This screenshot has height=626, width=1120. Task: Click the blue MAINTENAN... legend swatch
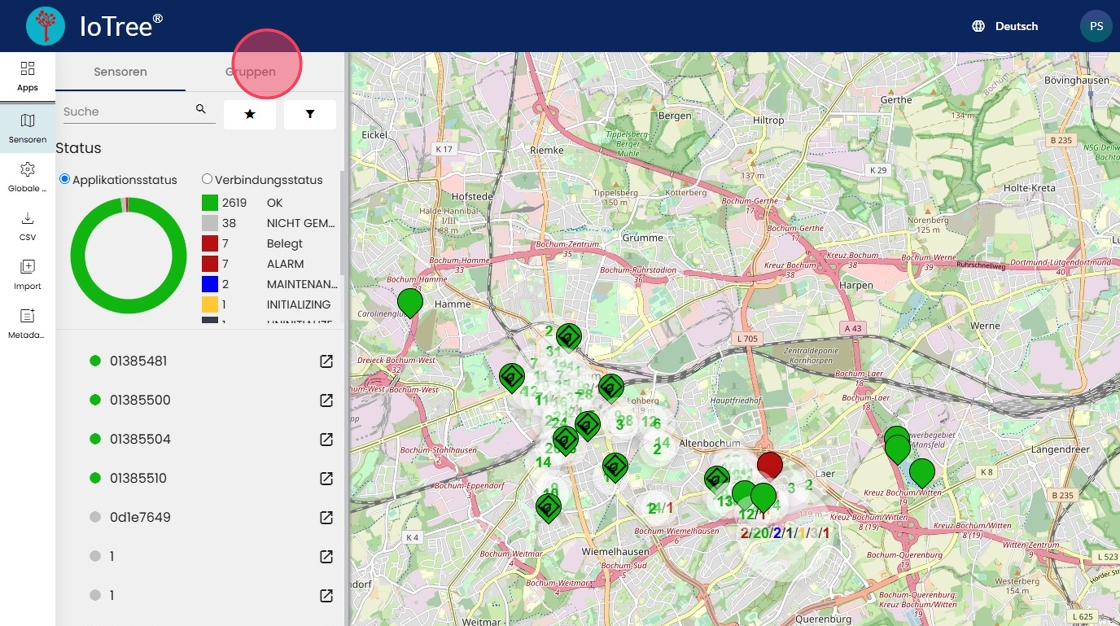(210, 284)
